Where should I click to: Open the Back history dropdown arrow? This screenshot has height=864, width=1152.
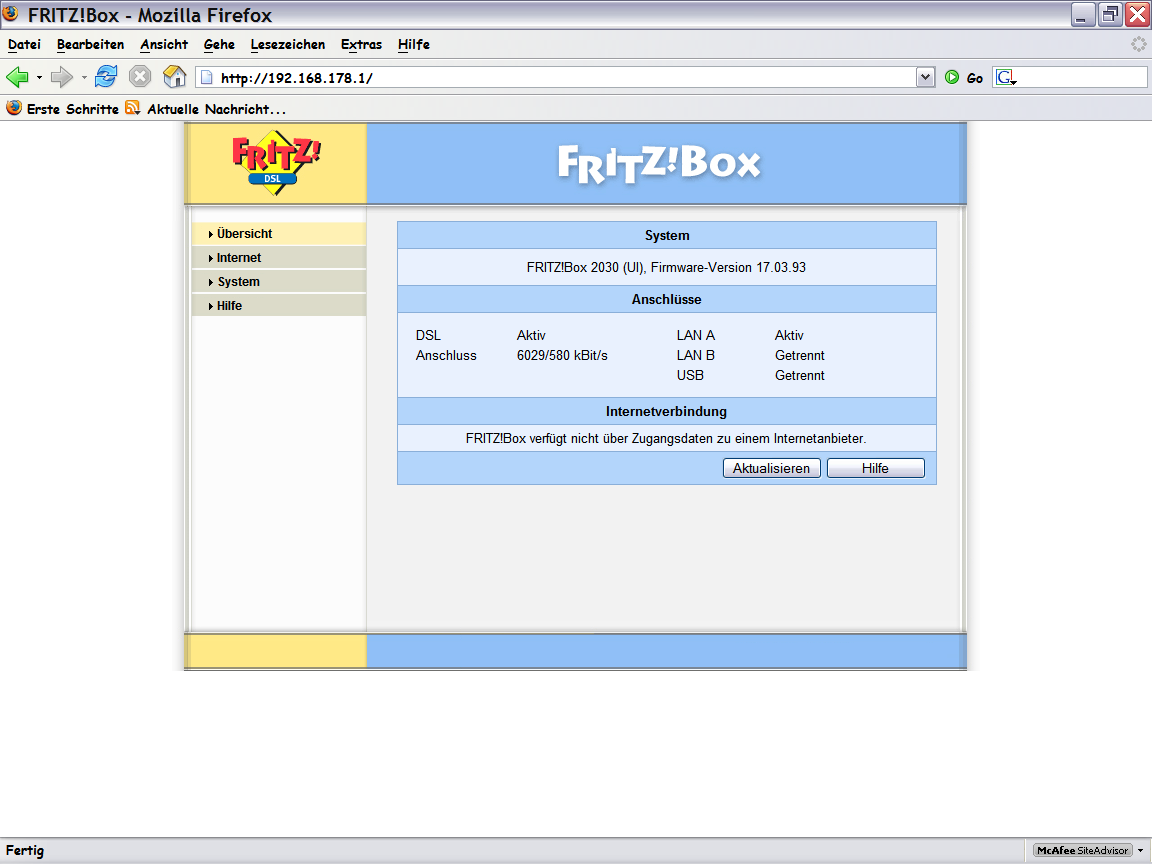click(39, 77)
